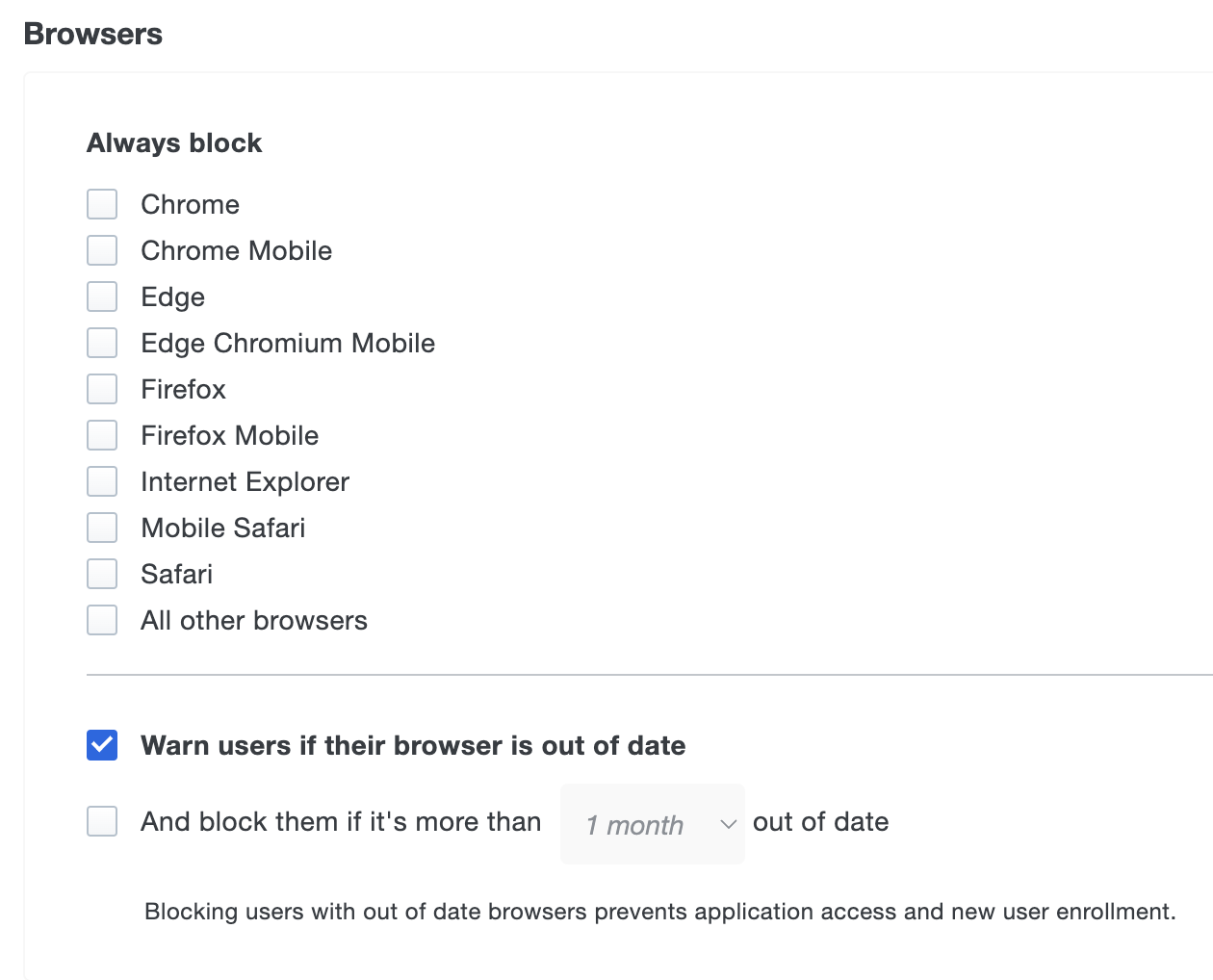Enable always block for Safari

tap(102, 574)
